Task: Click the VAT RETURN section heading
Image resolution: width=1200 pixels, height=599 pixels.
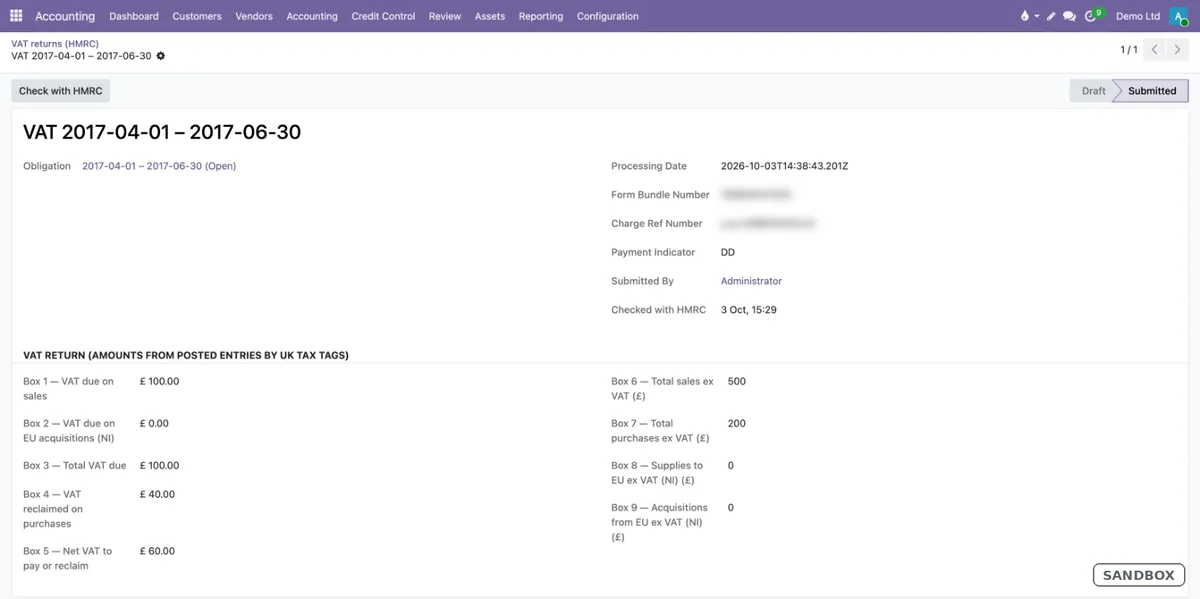Action: tap(186, 355)
